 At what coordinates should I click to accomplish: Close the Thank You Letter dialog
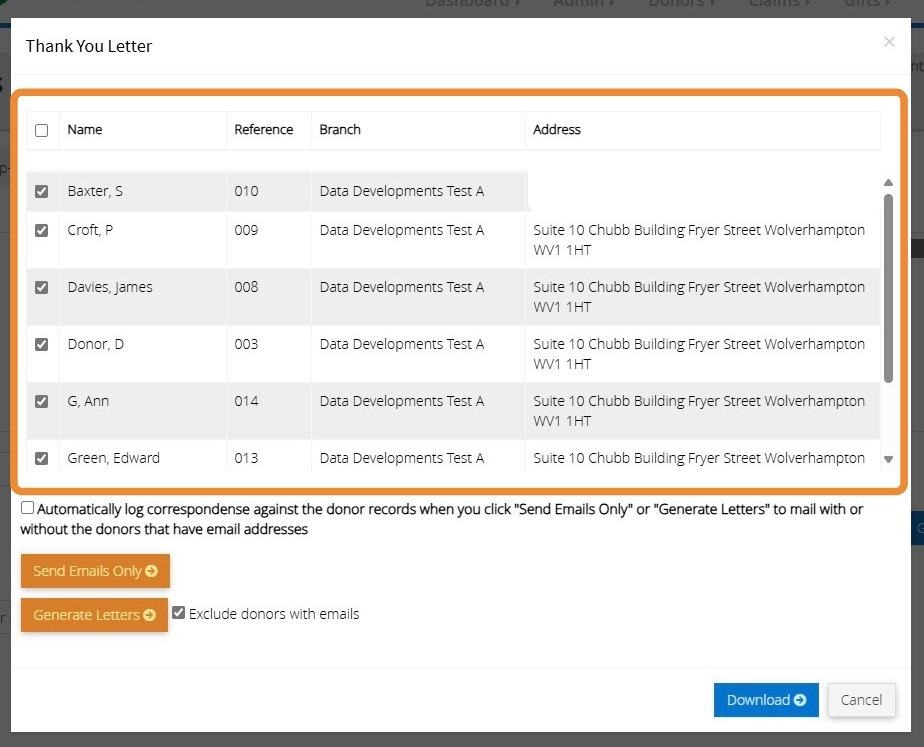click(x=889, y=42)
